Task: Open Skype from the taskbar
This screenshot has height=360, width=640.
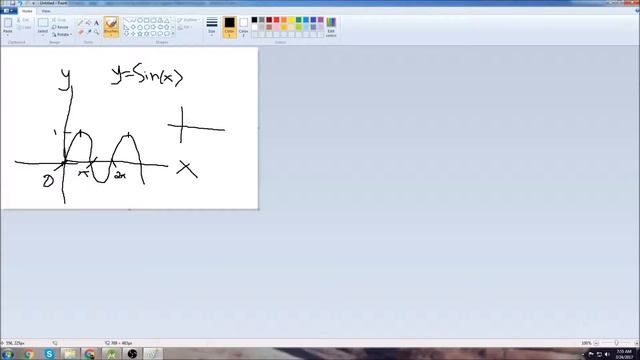Action: pyautogui.click(x=49, y=354)
